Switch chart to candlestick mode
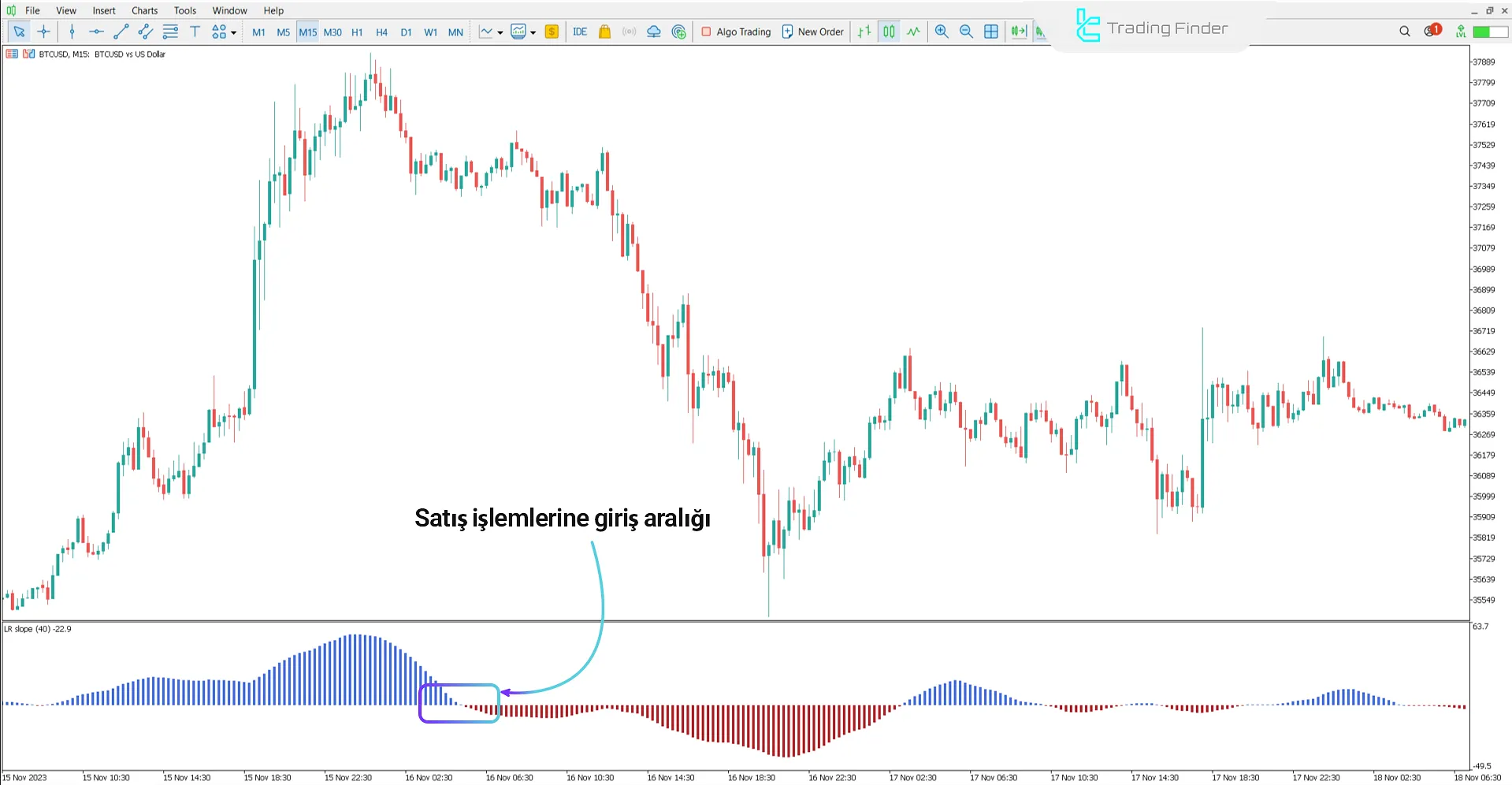This screenshot has width=1512, height=785. 889,32
